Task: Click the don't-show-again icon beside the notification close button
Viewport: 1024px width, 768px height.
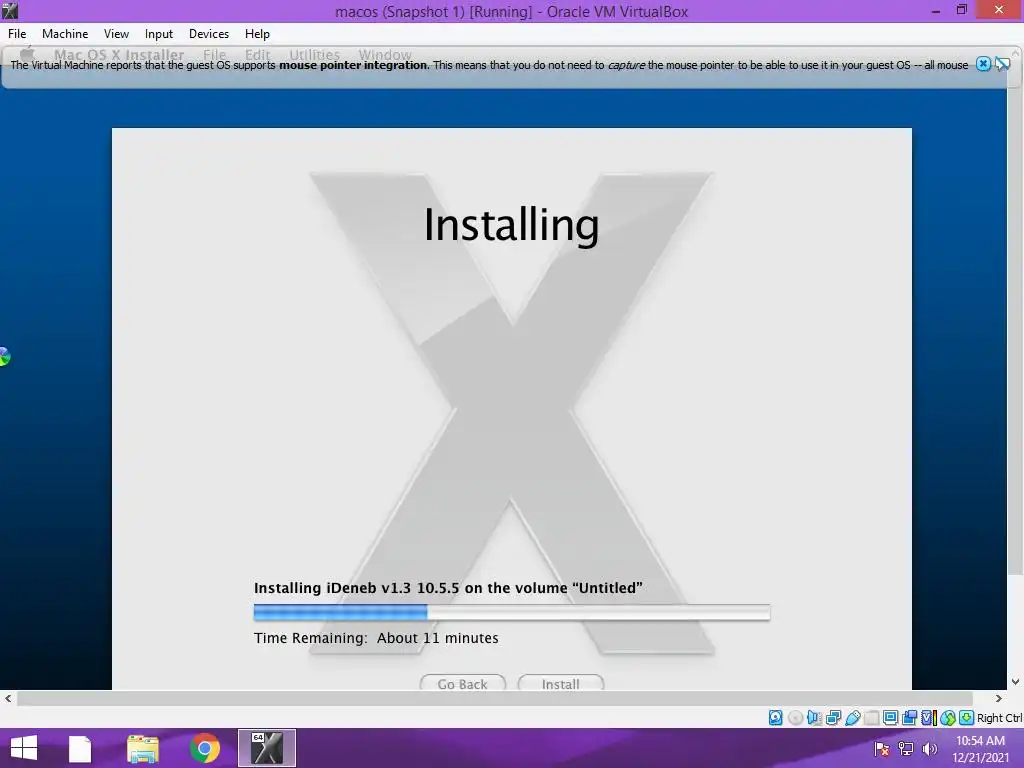Action: click(1002, 64)
